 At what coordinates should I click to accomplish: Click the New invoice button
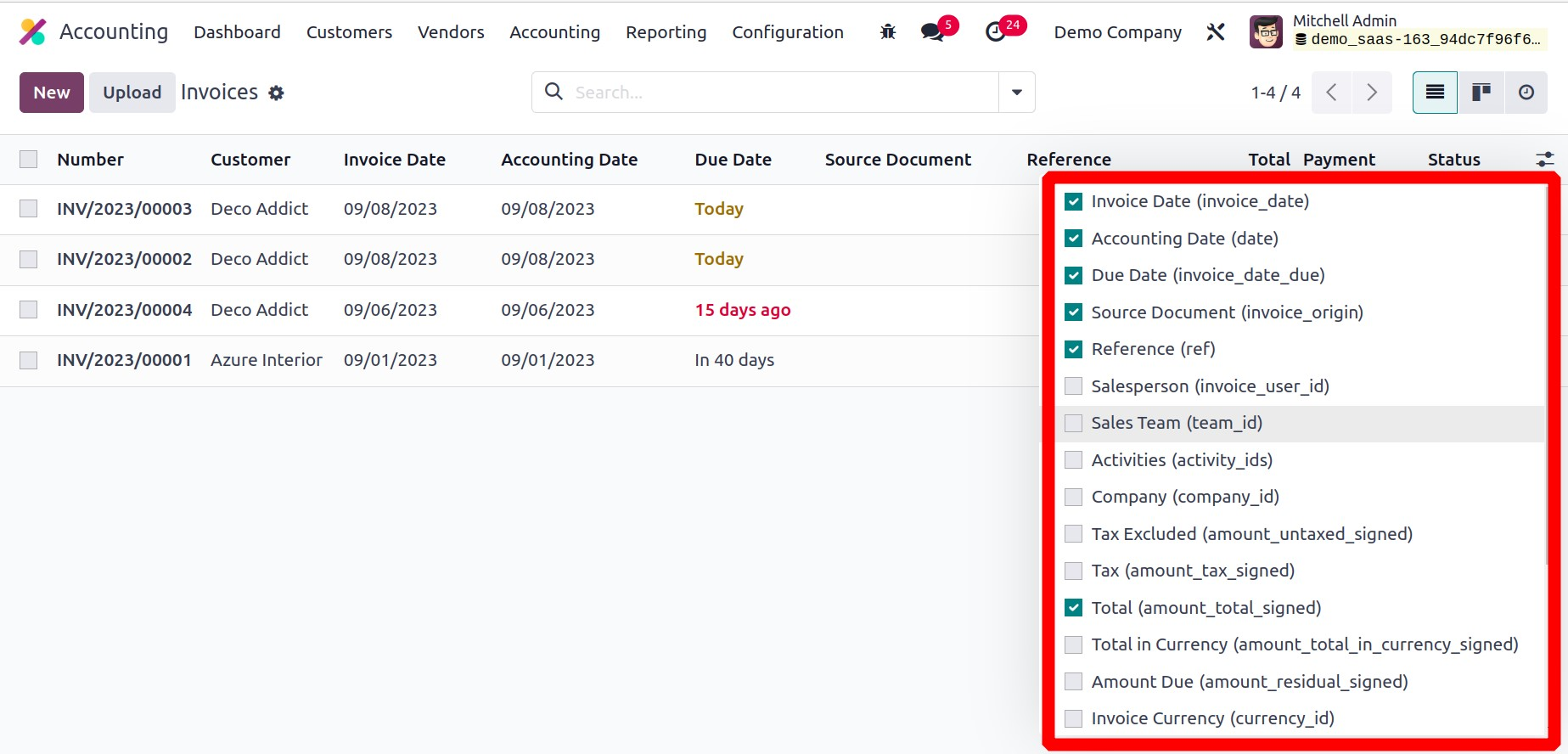52,93
